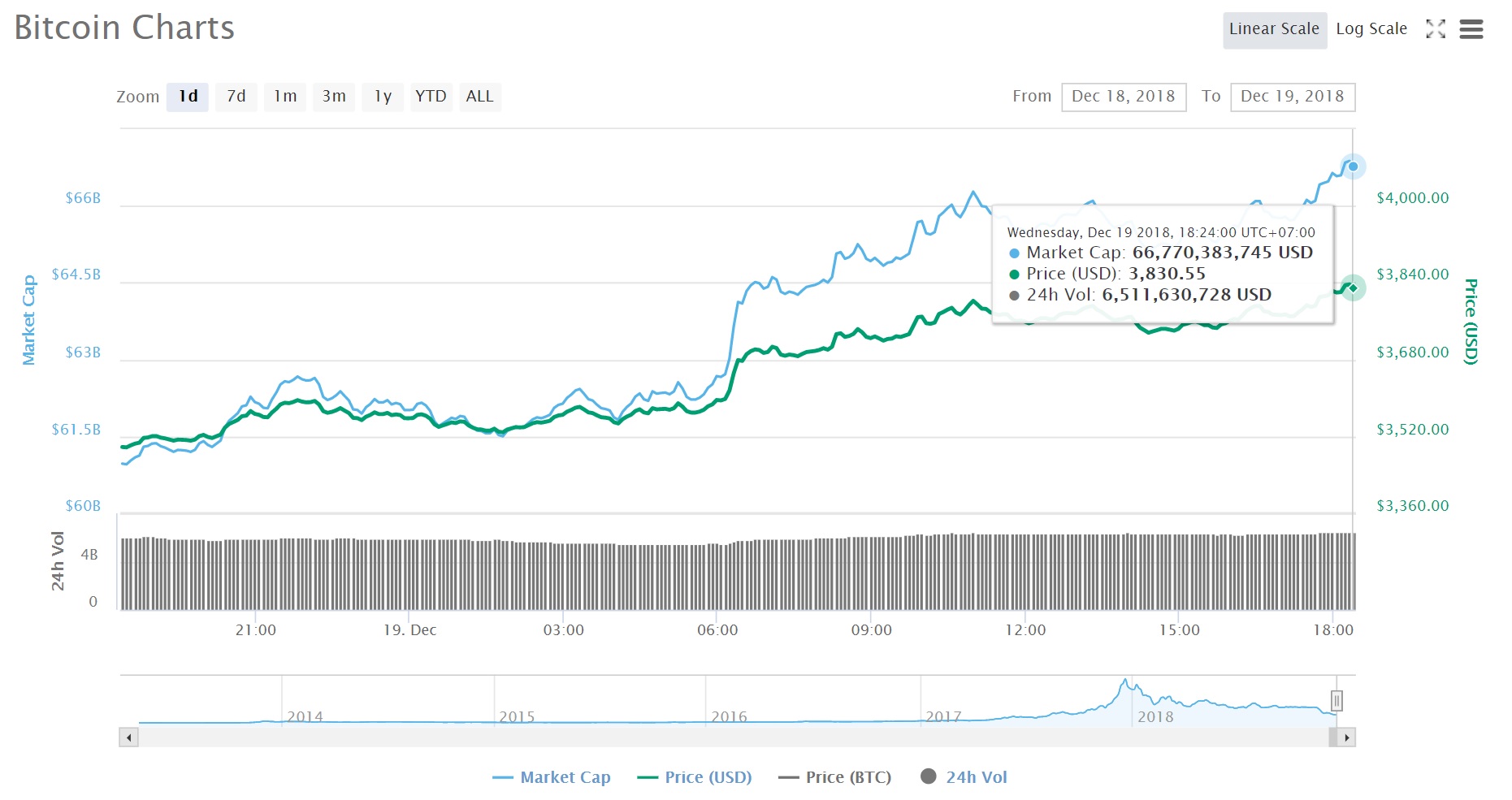This screenshot has width=1512, height=800.
Task: Set zoom to ALL
Action: 480,97
